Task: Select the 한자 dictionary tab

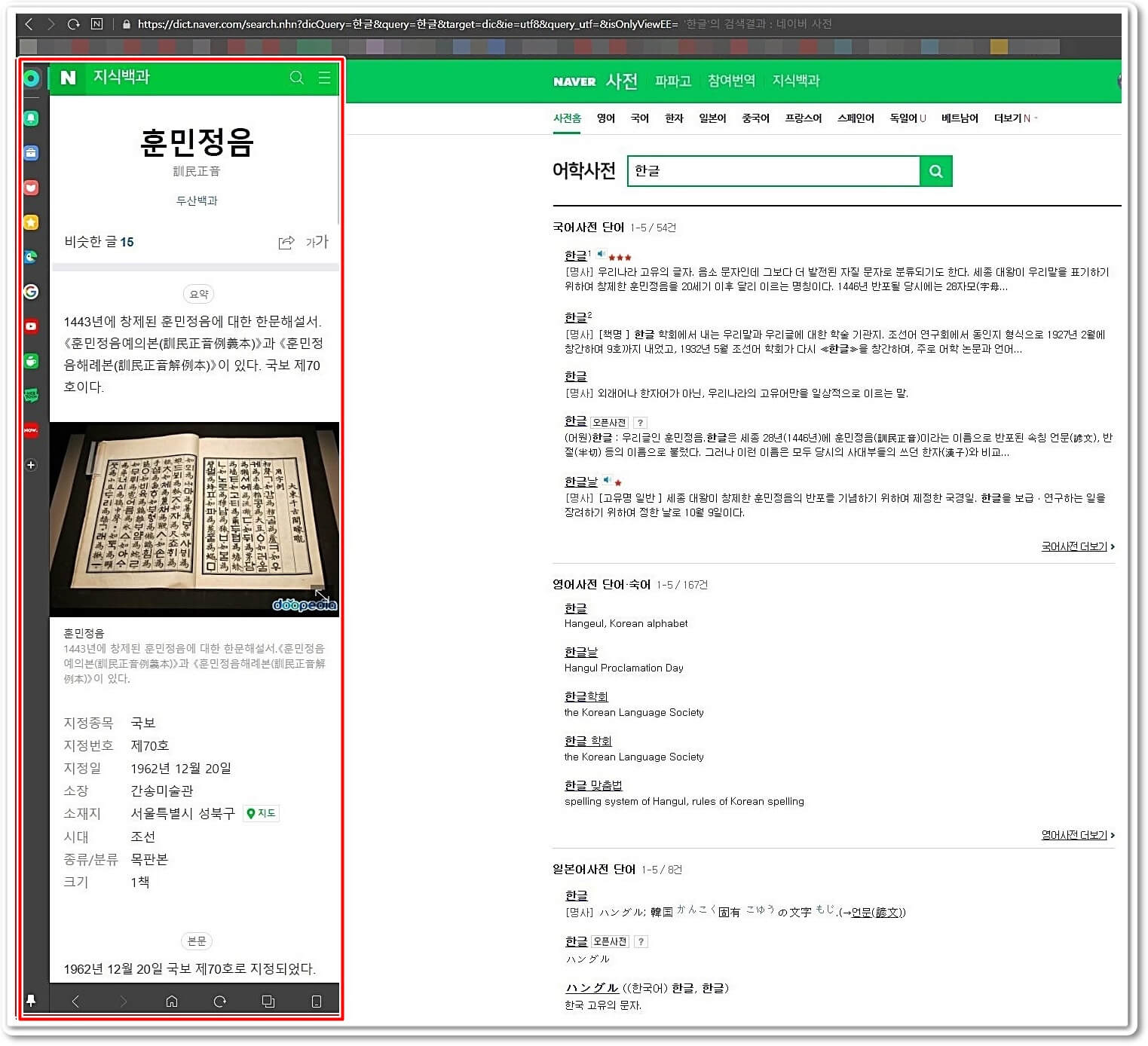Action: (x=674, y=118)
